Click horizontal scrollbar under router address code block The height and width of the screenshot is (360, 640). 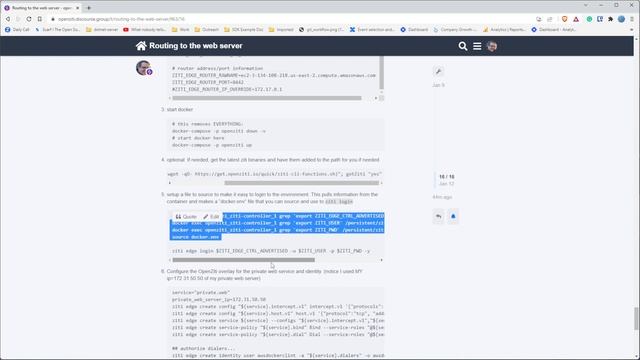(x=267, y=98)
